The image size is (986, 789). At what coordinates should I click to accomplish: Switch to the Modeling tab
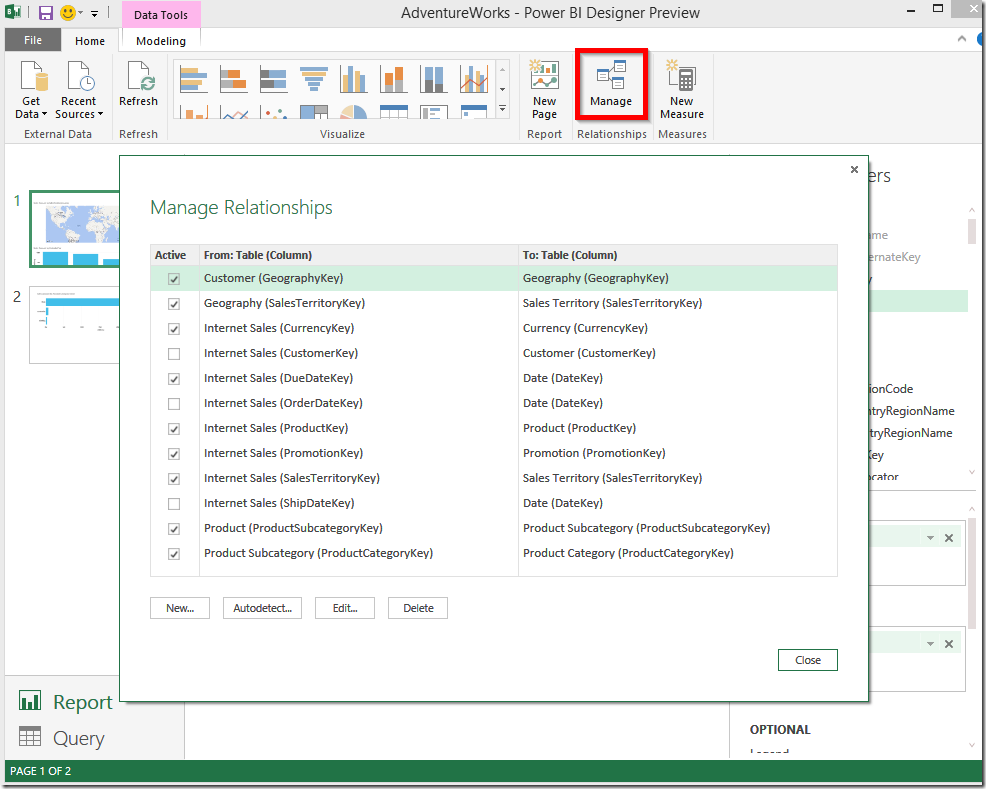coord(161,41)
